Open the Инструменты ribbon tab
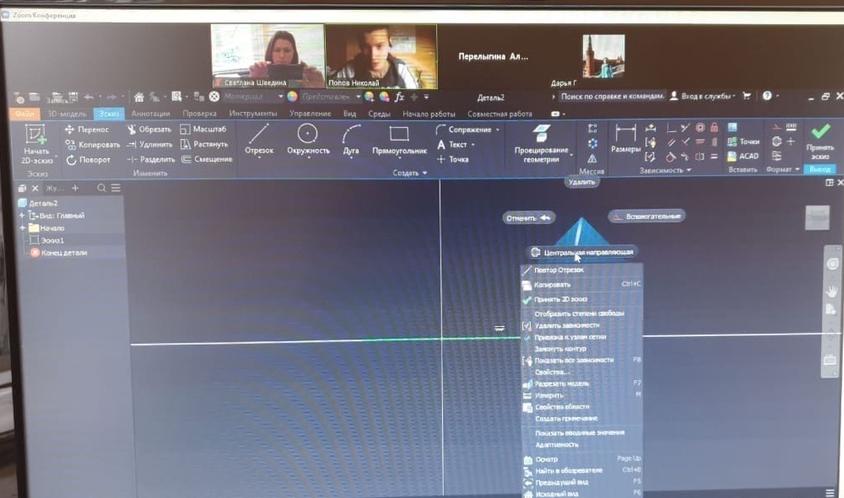 (x=252, y=114)
